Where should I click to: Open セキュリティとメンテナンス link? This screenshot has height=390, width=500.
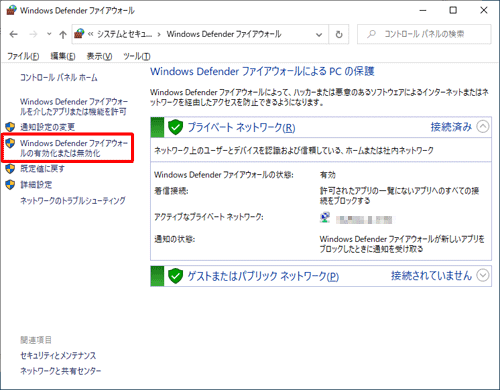click(x=58, y=356)
